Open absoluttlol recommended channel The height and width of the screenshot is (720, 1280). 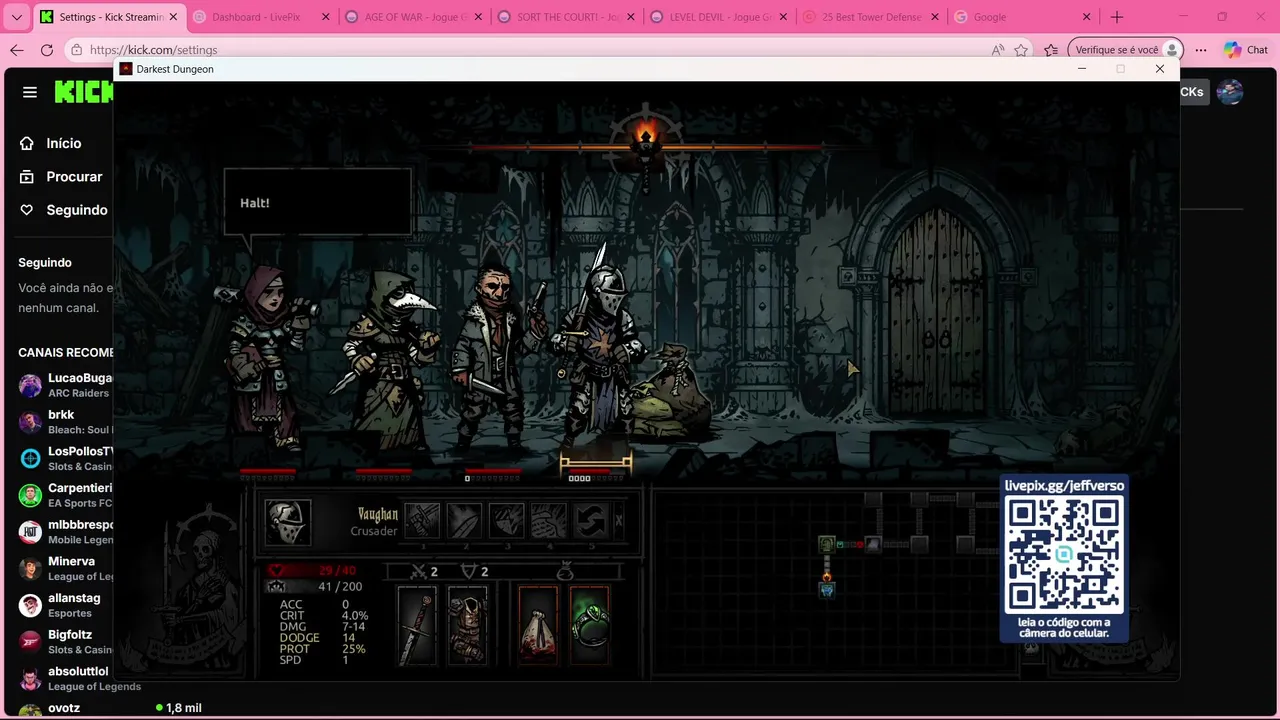78,678
